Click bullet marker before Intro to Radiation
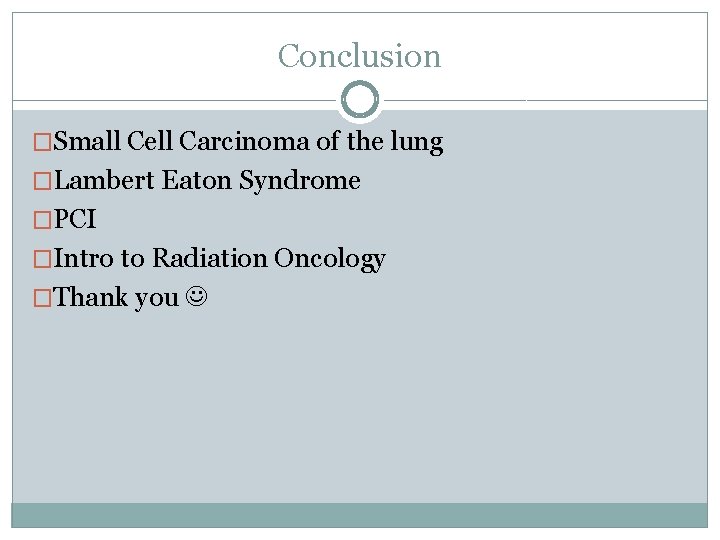This screenshot has height=540, width=720. point(45,259)
